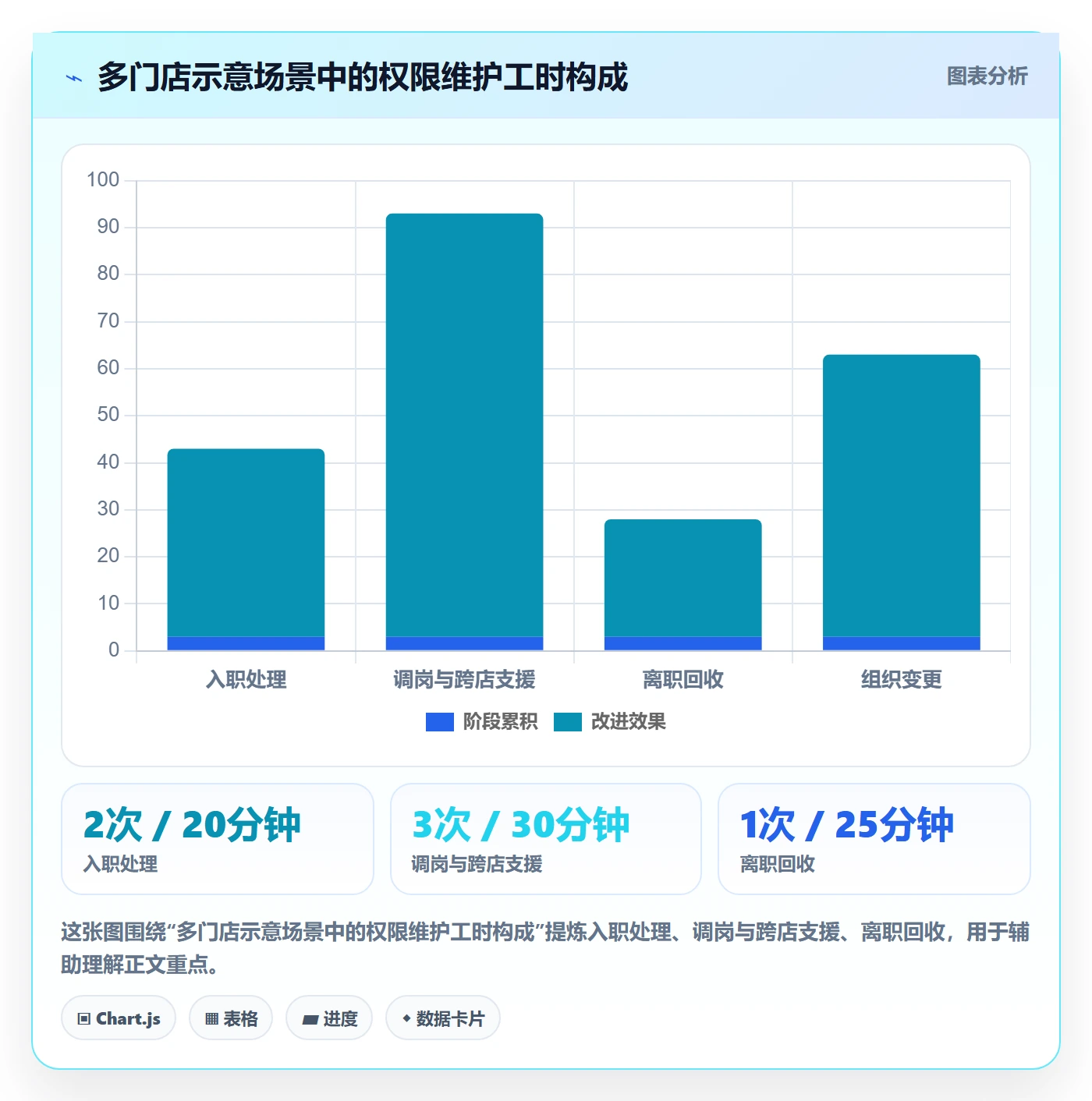
Task: Select the teal 调岗与跨店支援 bar
Action: coord(464,425)
